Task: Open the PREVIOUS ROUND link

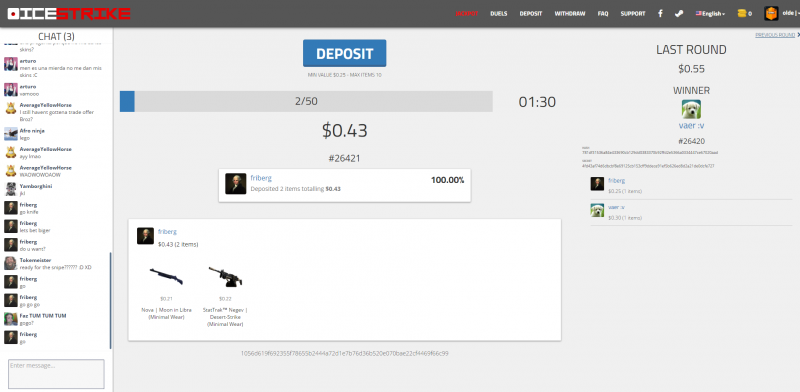Action: (x=775, y=35)
